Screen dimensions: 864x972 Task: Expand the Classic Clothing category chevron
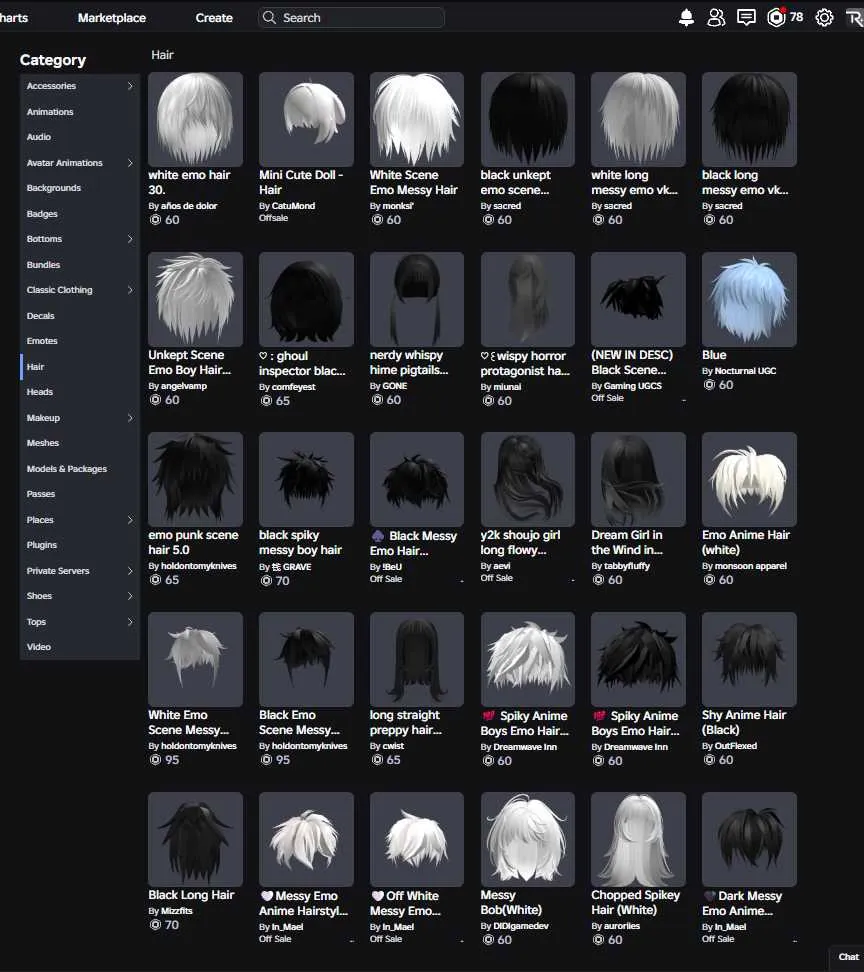click(130, 290)
